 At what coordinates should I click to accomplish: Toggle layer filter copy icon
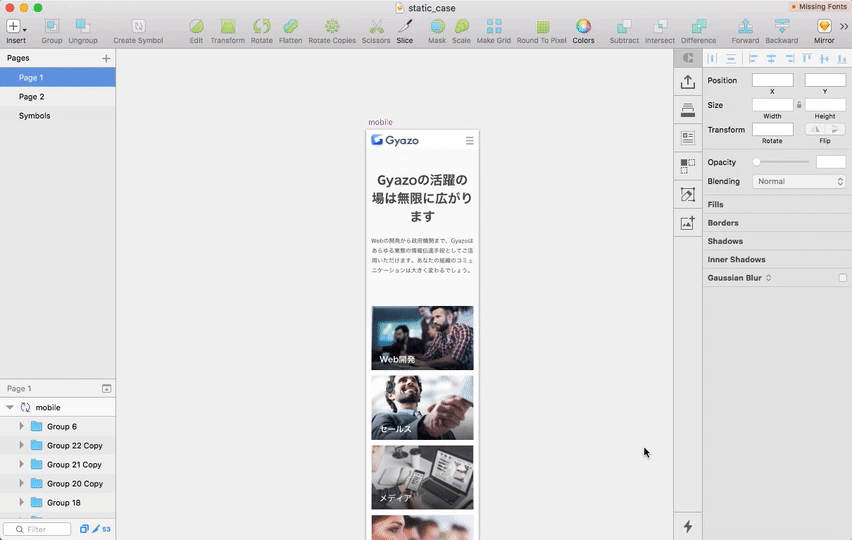tap(84, 529)
